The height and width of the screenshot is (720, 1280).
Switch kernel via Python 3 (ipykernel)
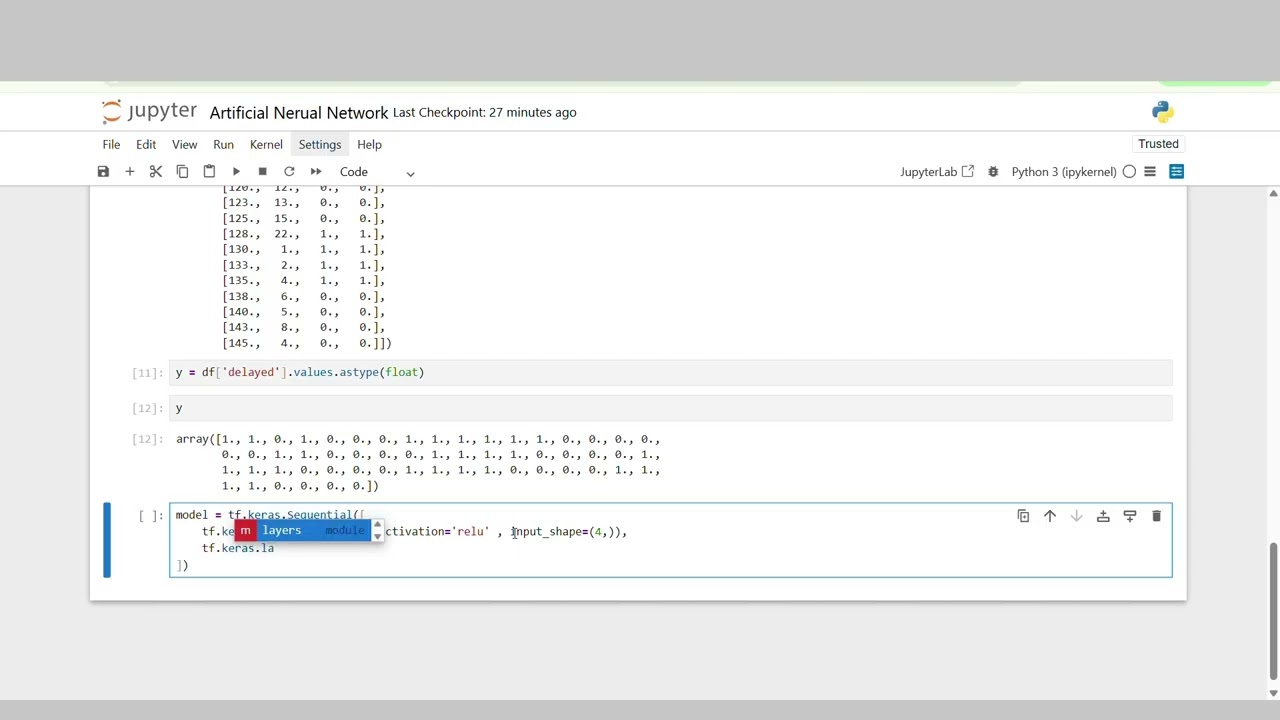(1063, 172)
